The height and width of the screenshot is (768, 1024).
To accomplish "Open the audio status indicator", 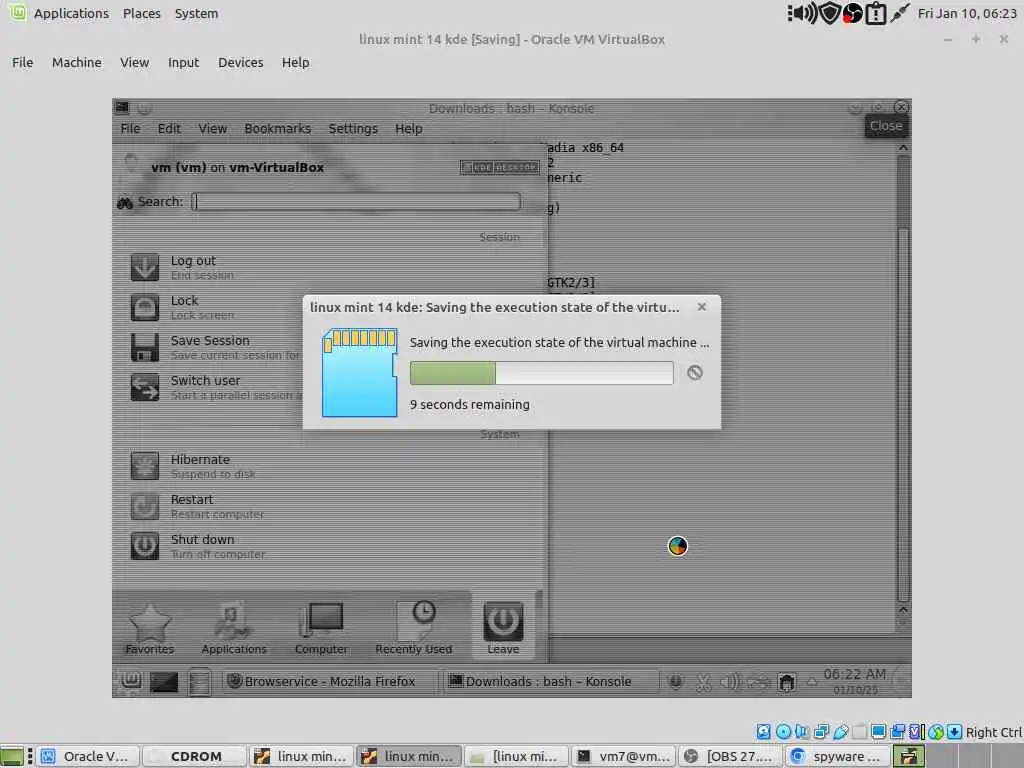I will (x=802, y=732).
